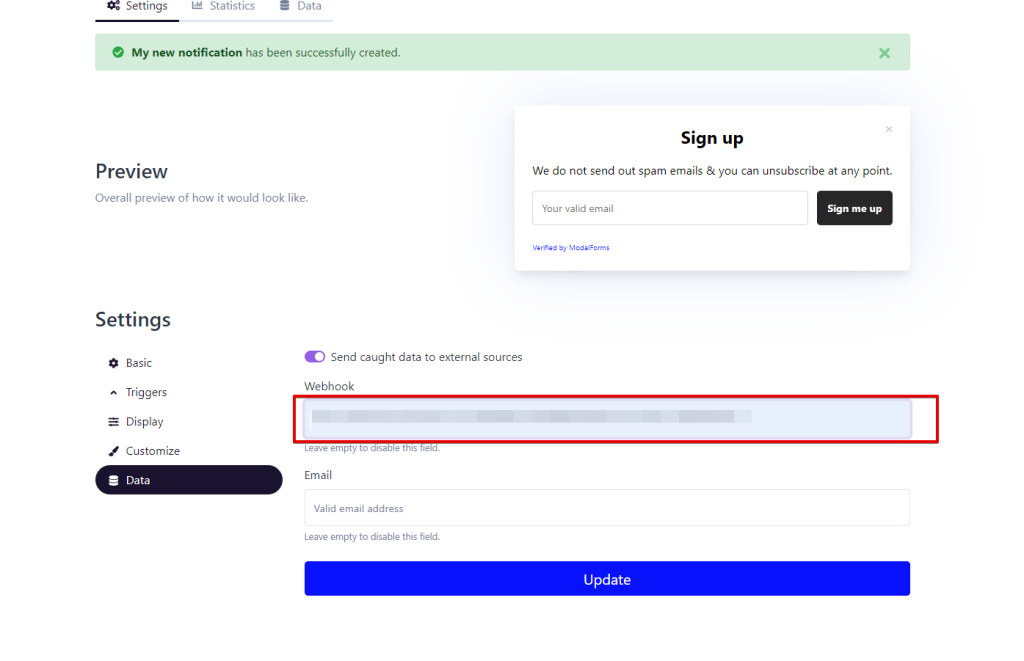Click the database icon on the top Data tab
1024x661 pixels.
pyautogui.click(x=285, y=6)
